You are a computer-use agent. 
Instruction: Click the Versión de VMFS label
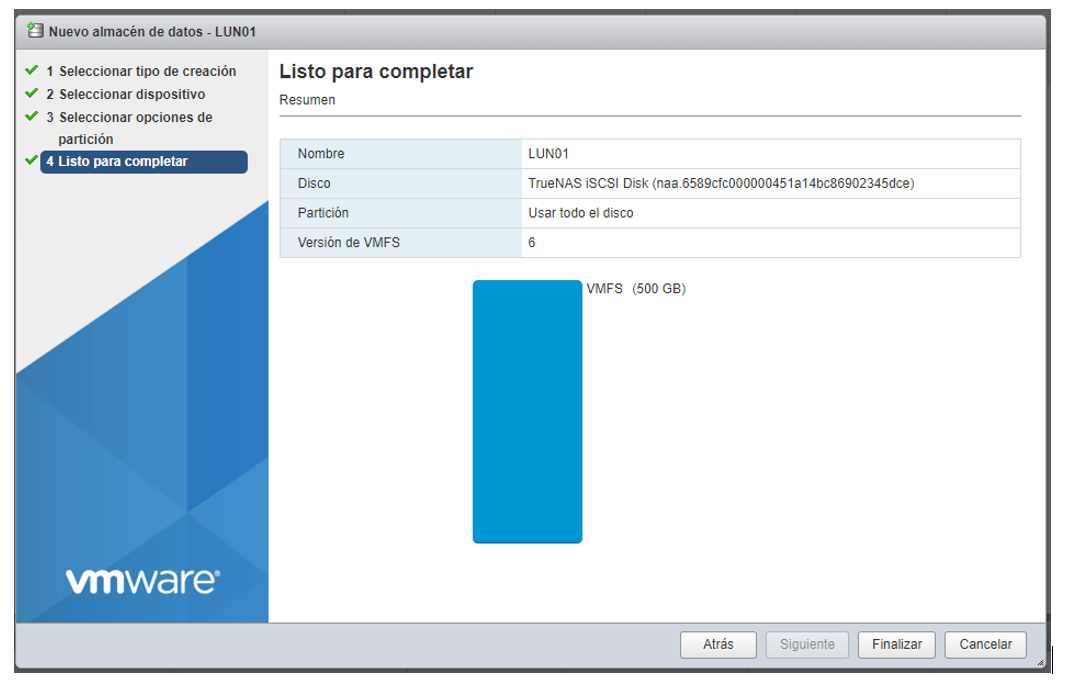tap(348, 242)
